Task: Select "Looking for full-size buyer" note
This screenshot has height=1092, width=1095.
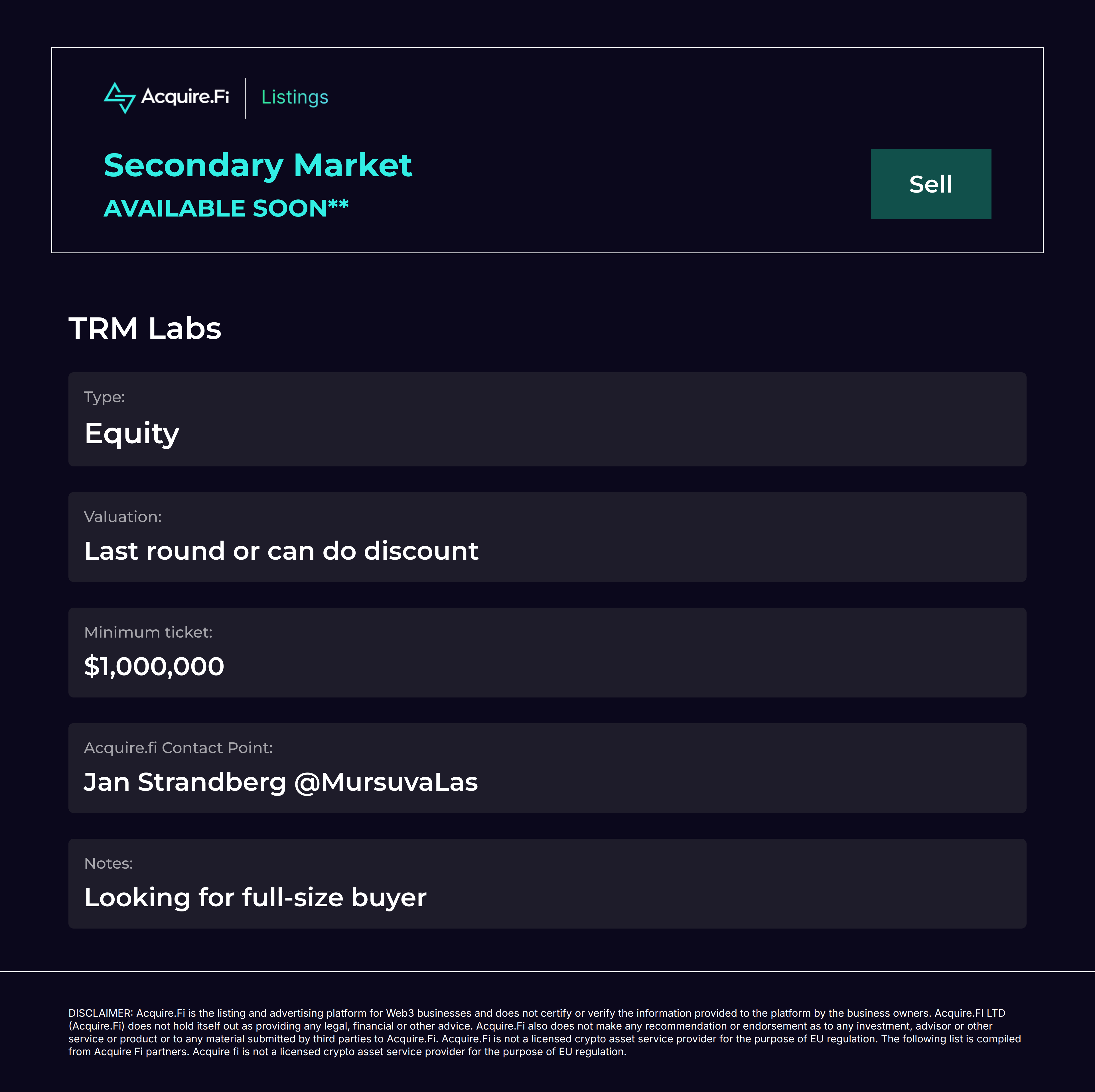Action: 255,897
